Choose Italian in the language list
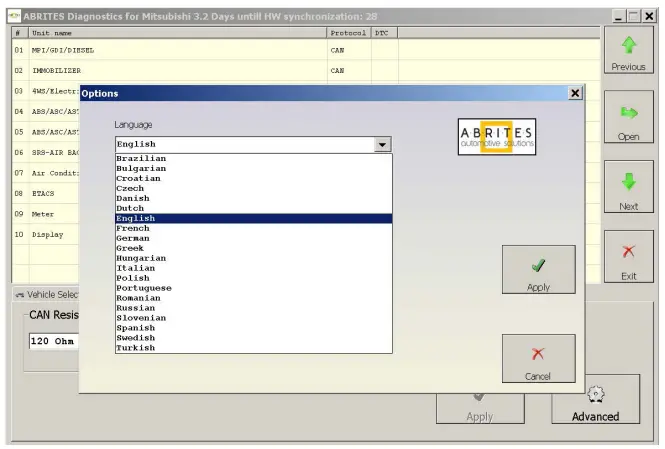This screenshot has height=449, width=665. click(x=254, y=268)
